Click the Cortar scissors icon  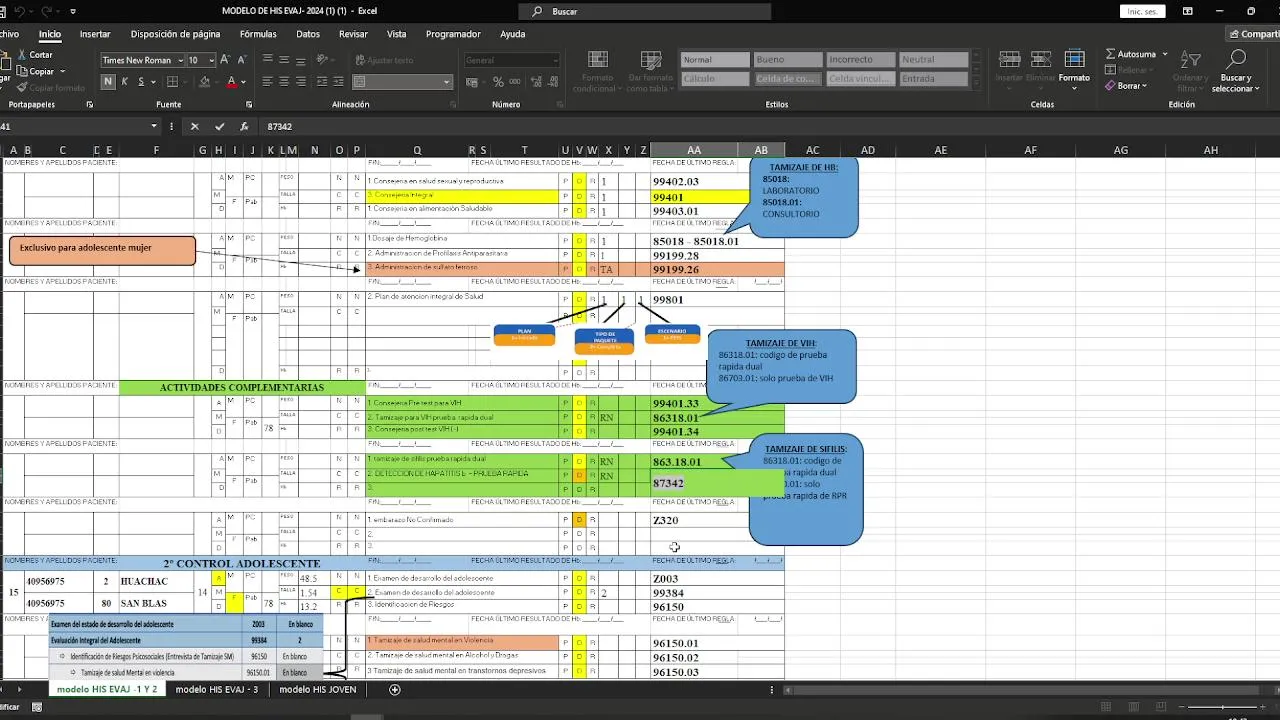[x=21, y=55]
